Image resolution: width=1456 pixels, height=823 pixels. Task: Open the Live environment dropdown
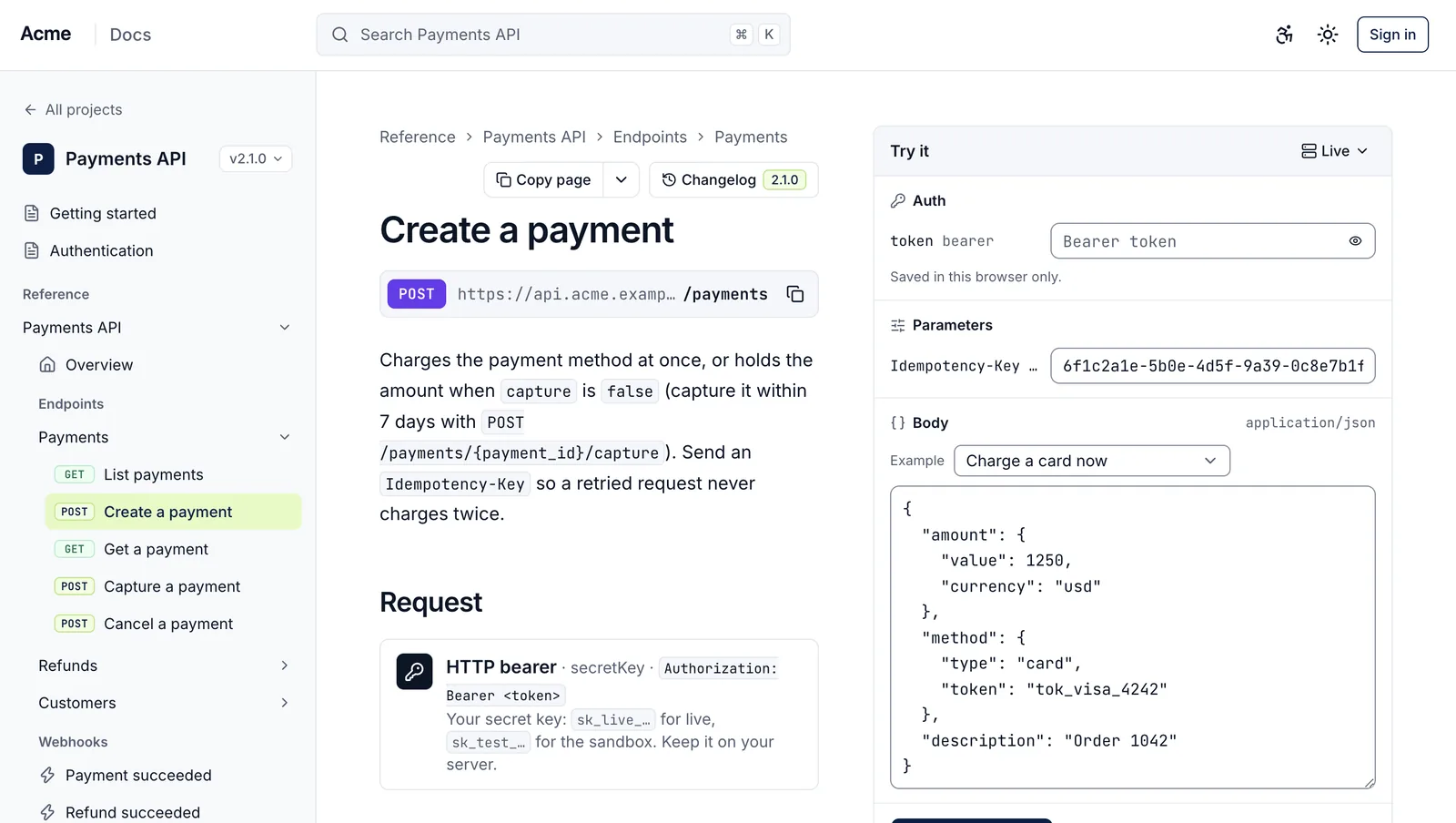pos(1334,151)
